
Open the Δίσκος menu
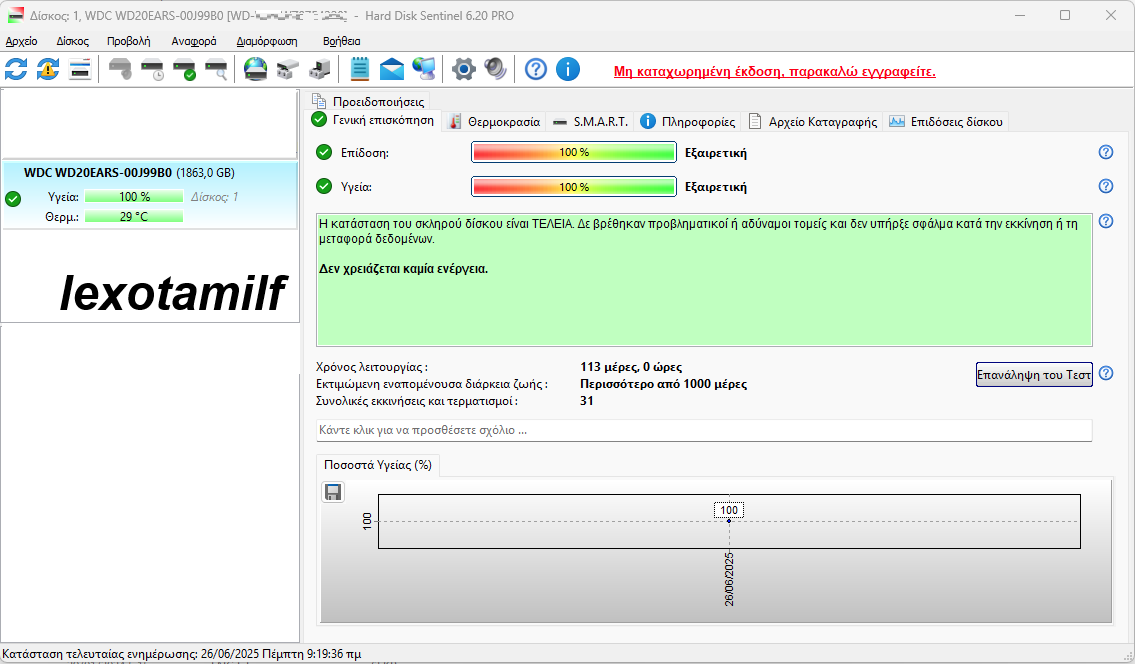72,41
